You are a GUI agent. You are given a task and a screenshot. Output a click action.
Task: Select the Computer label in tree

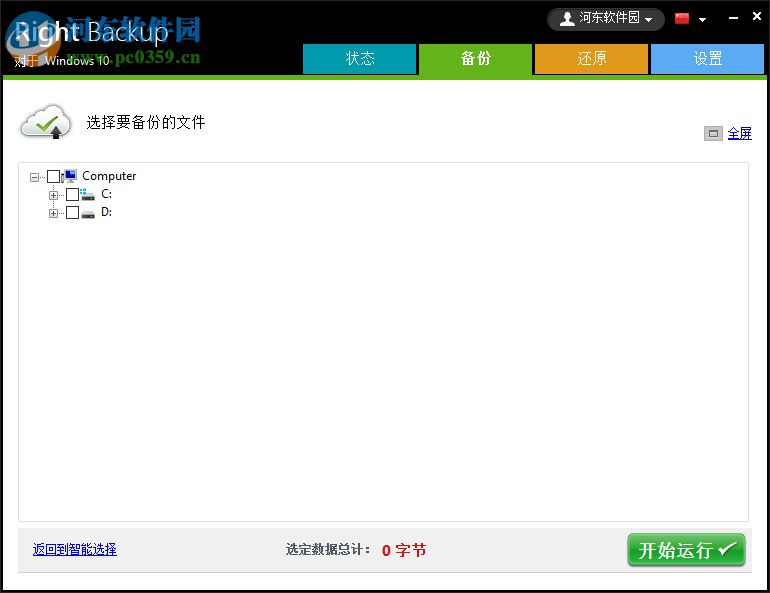[109, 176]
